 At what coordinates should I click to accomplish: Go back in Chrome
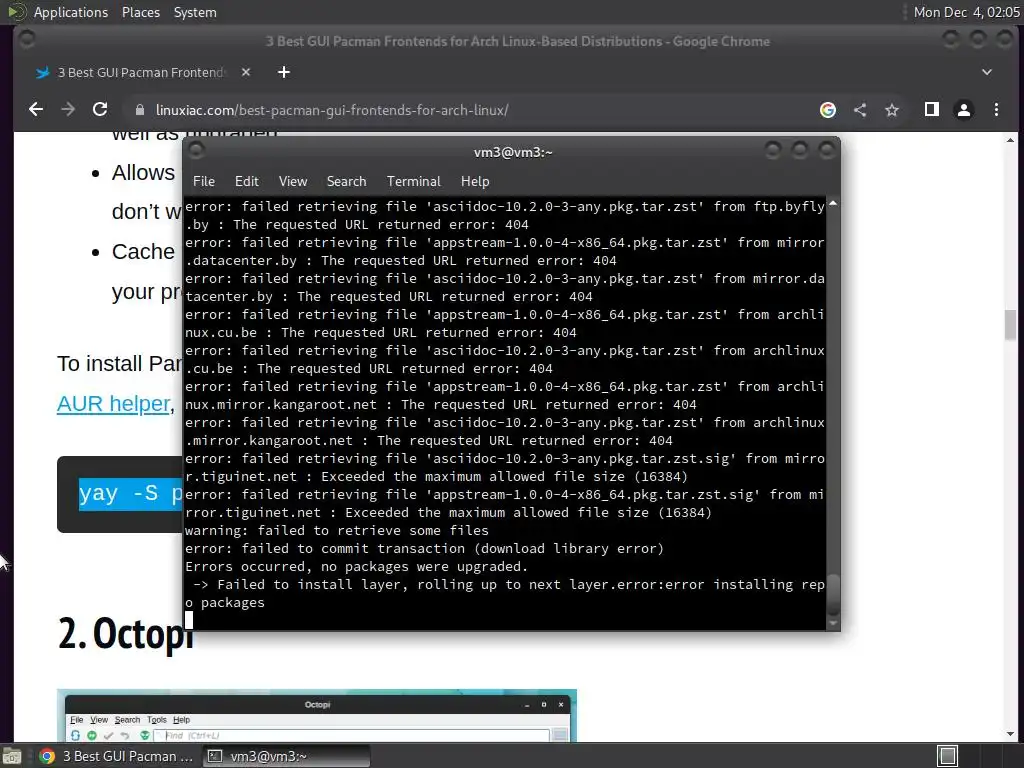point(36,110)
